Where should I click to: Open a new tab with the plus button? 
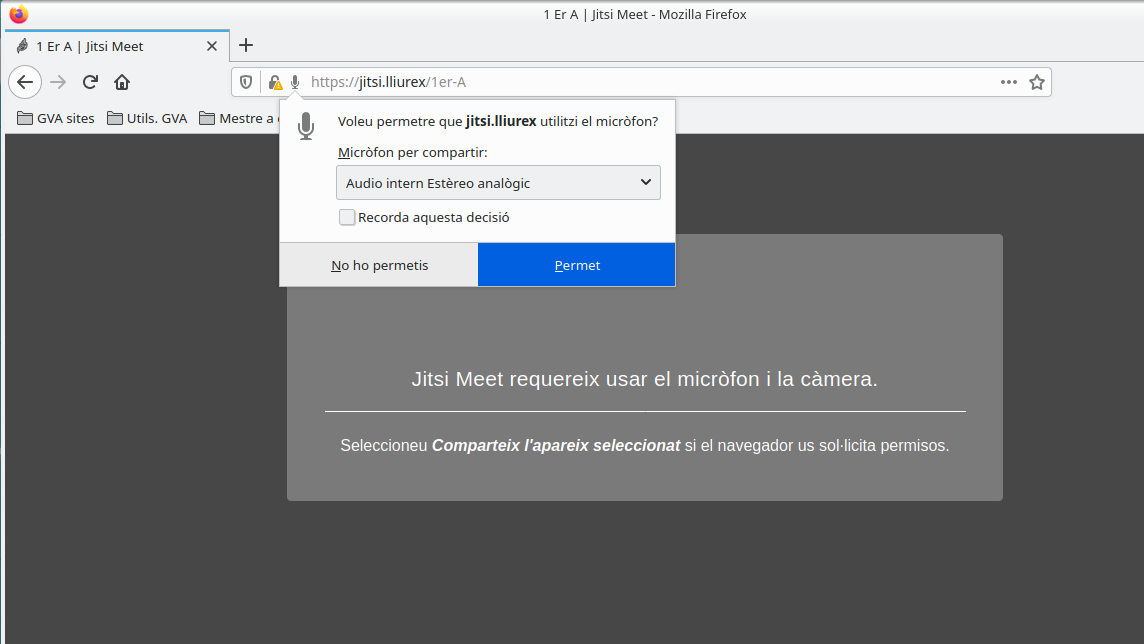tap(246, 45)
